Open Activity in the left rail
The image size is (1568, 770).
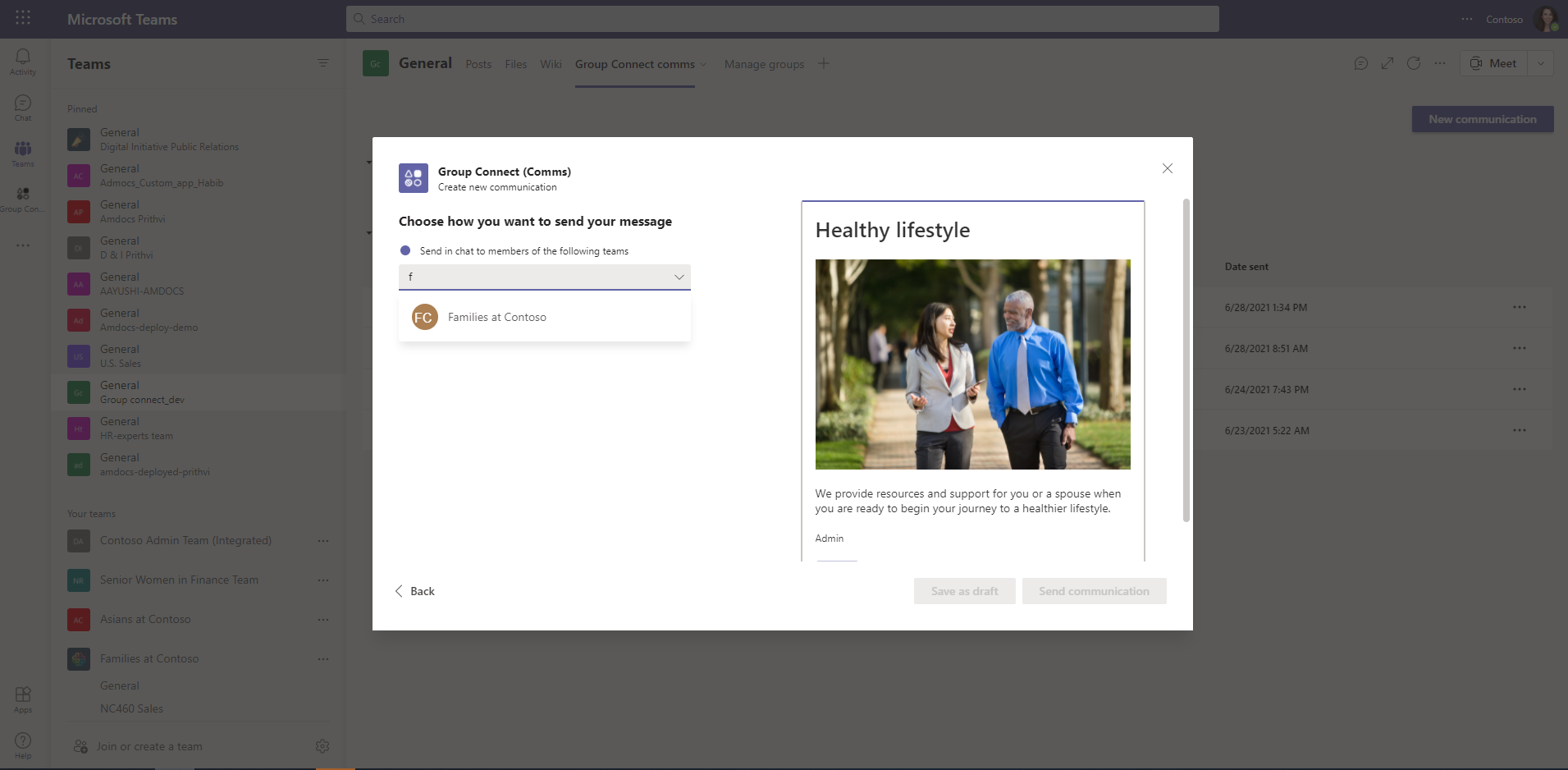pyautogui.click(x=23, y=62)
